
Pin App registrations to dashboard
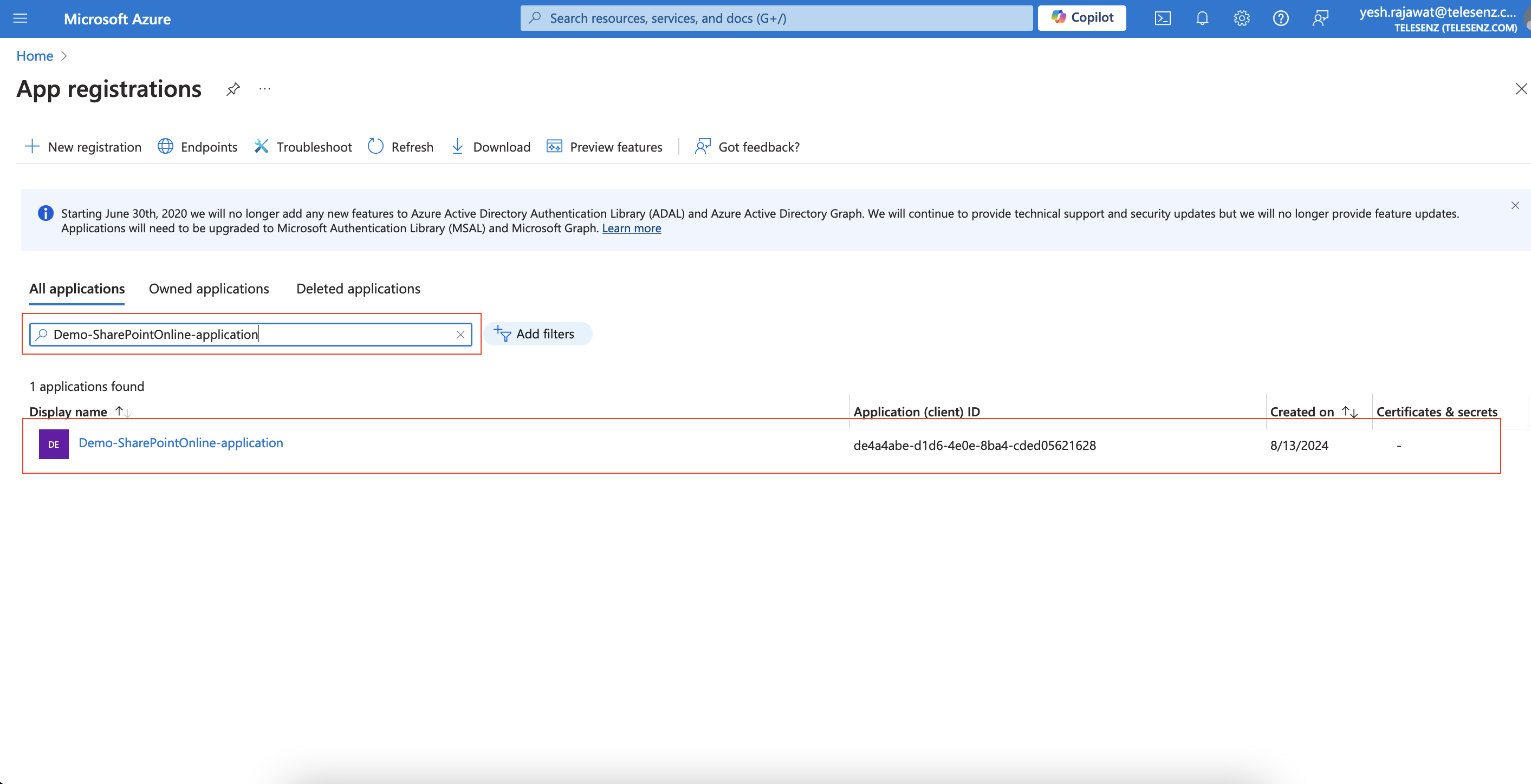click(233, 89)
